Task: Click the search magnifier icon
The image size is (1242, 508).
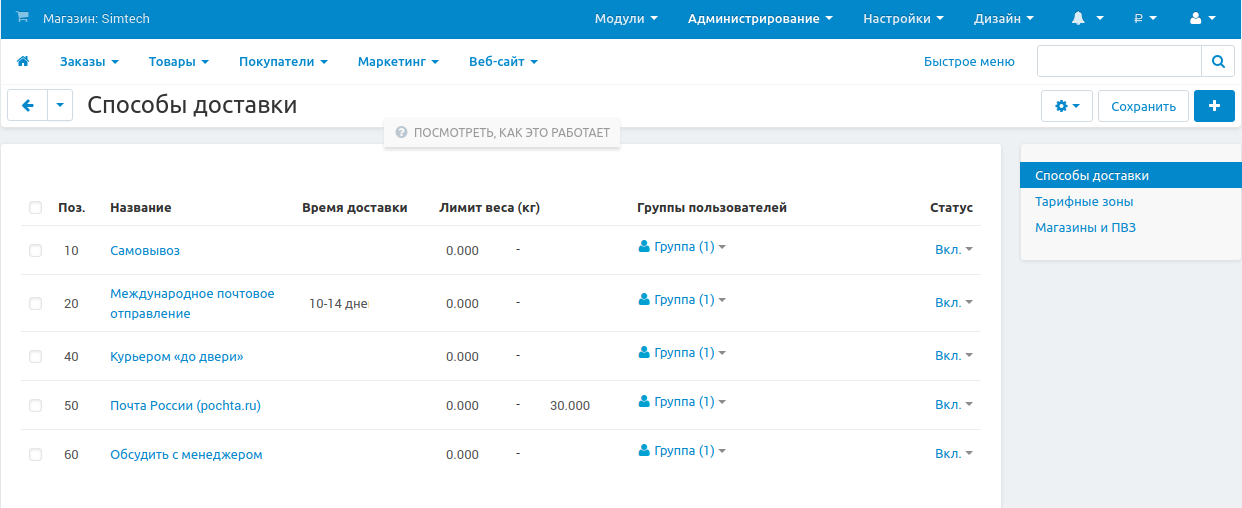Action: [x=1217, y=61]
